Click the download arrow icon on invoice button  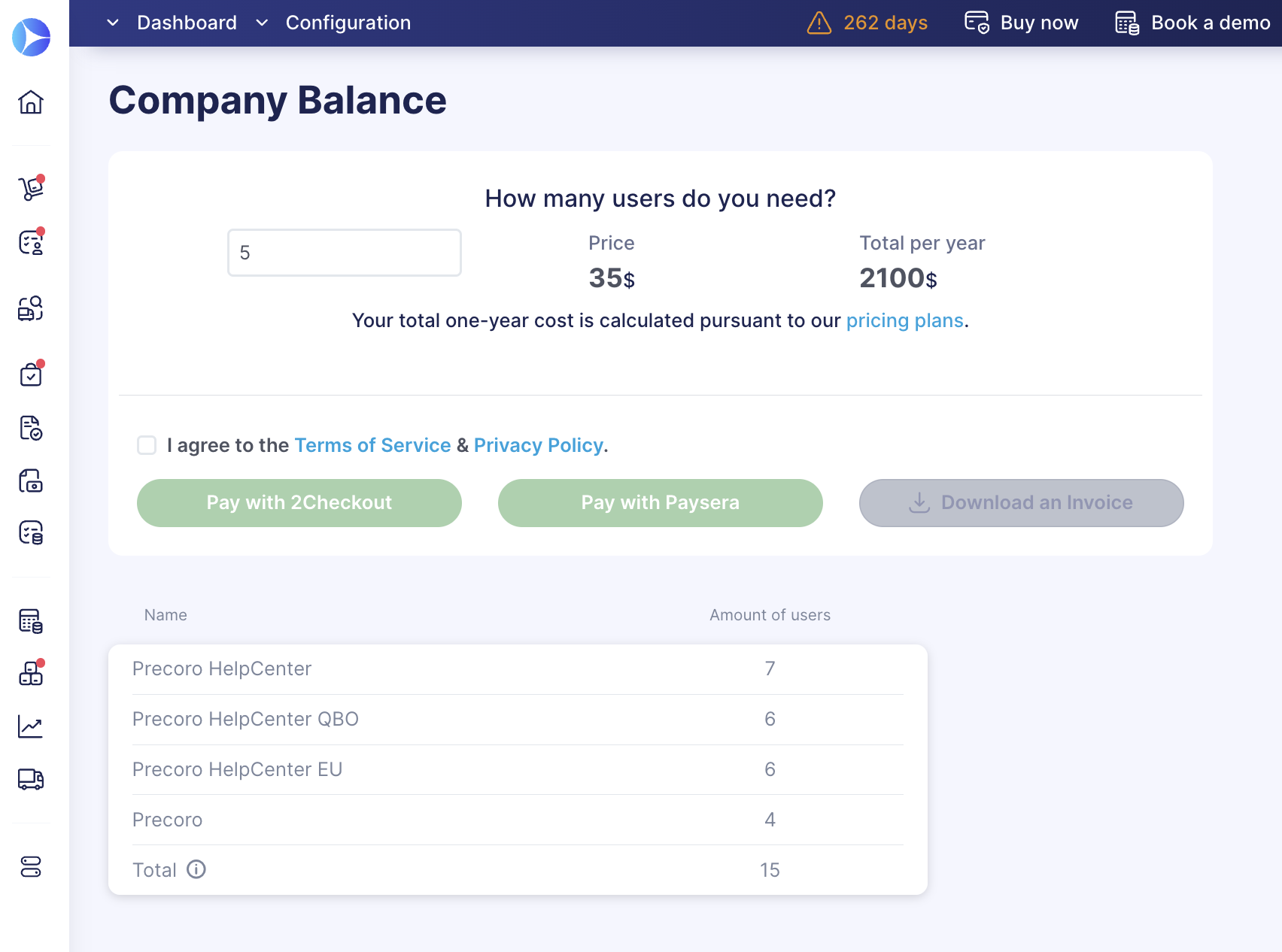click(919, 502)
